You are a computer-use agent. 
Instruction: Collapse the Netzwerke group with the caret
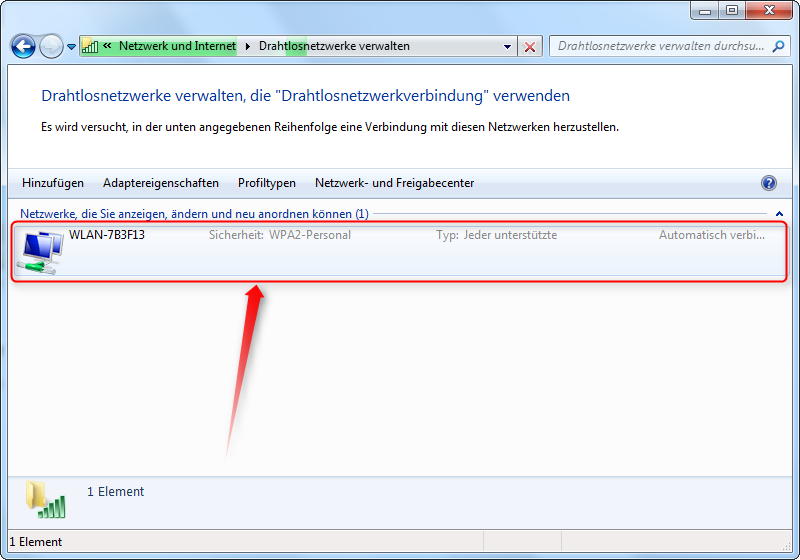click(x=779, y=214)
